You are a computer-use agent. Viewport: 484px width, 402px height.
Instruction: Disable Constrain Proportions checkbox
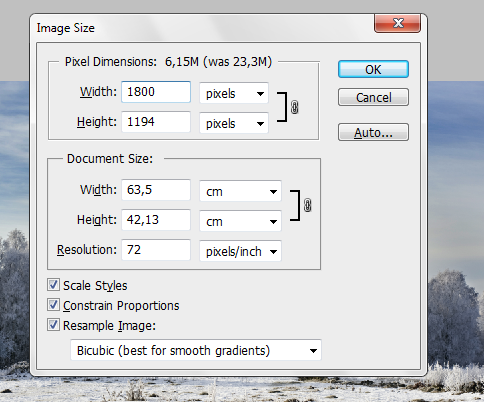pos(53,305)
